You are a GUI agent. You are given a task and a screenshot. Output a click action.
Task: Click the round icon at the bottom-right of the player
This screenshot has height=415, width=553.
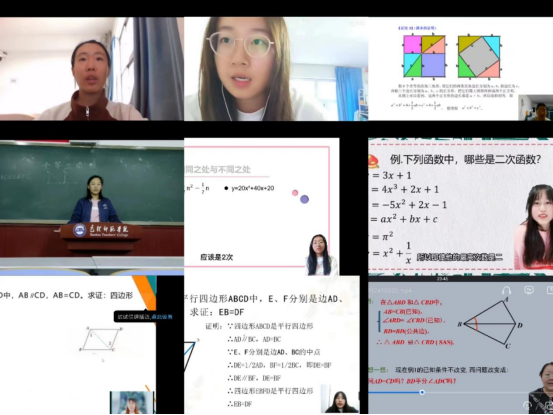pyautogui.click(x=528, y=405)
